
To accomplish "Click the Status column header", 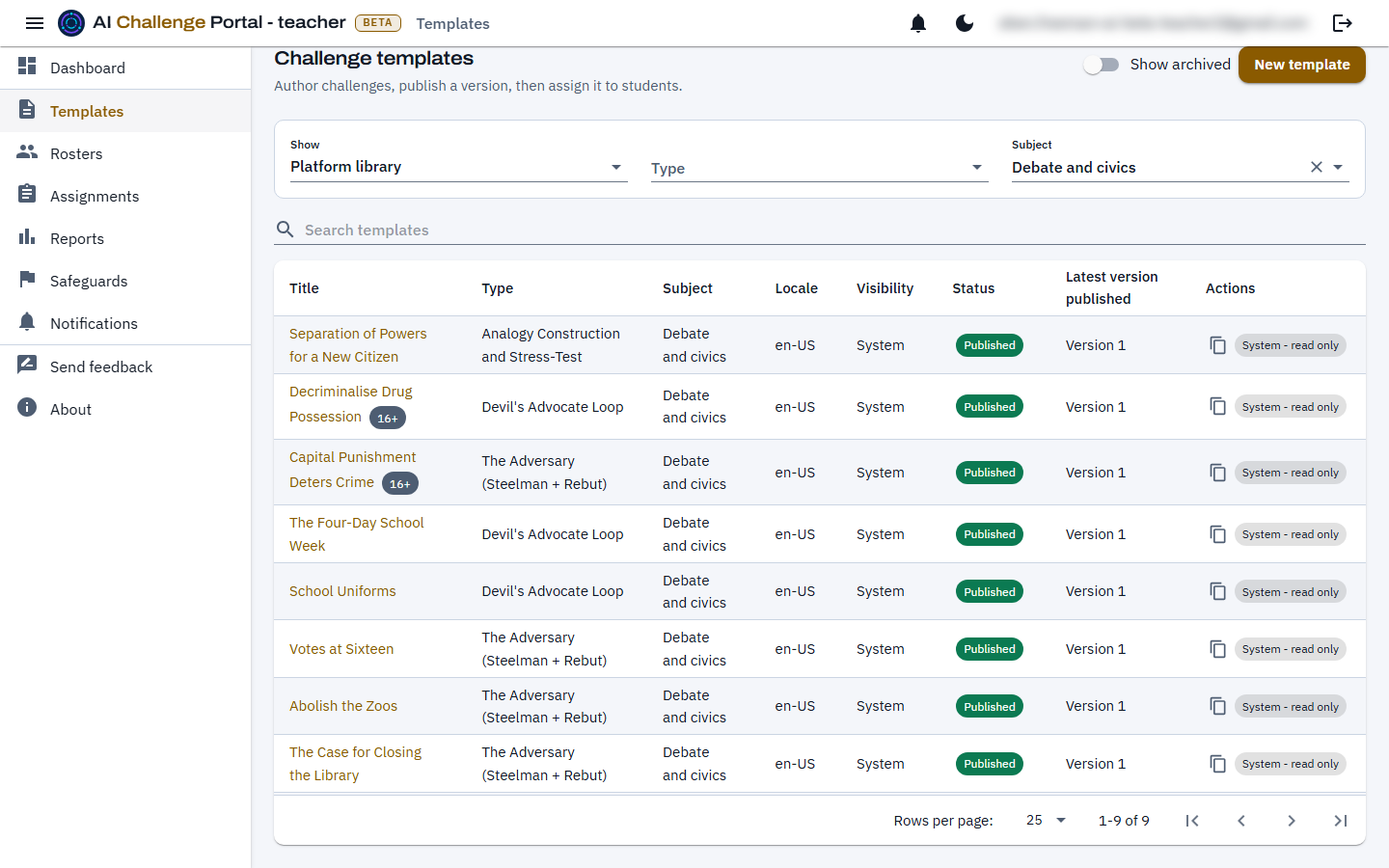I will 973,288.
